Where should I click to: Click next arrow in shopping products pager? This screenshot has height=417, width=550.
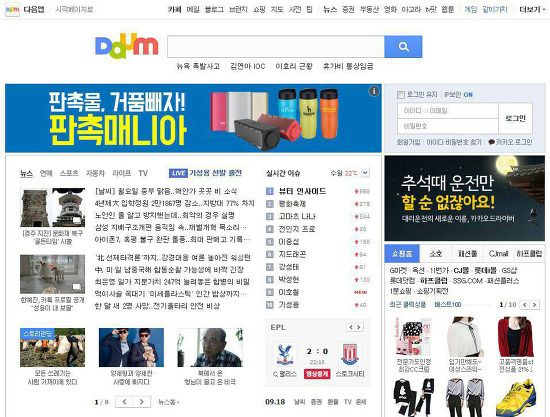tap(534, 305)
